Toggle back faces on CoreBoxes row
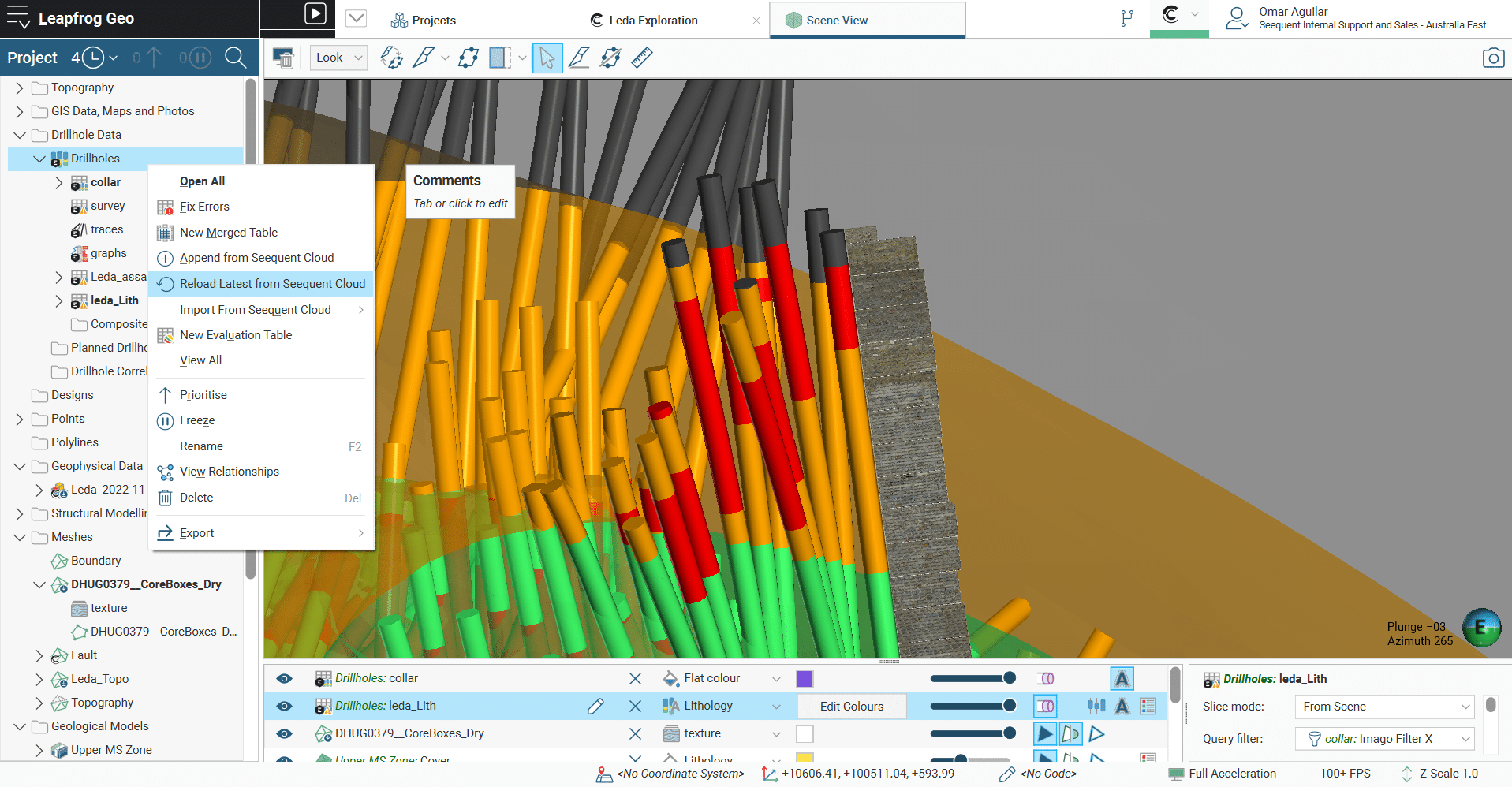 (1070, 734)
